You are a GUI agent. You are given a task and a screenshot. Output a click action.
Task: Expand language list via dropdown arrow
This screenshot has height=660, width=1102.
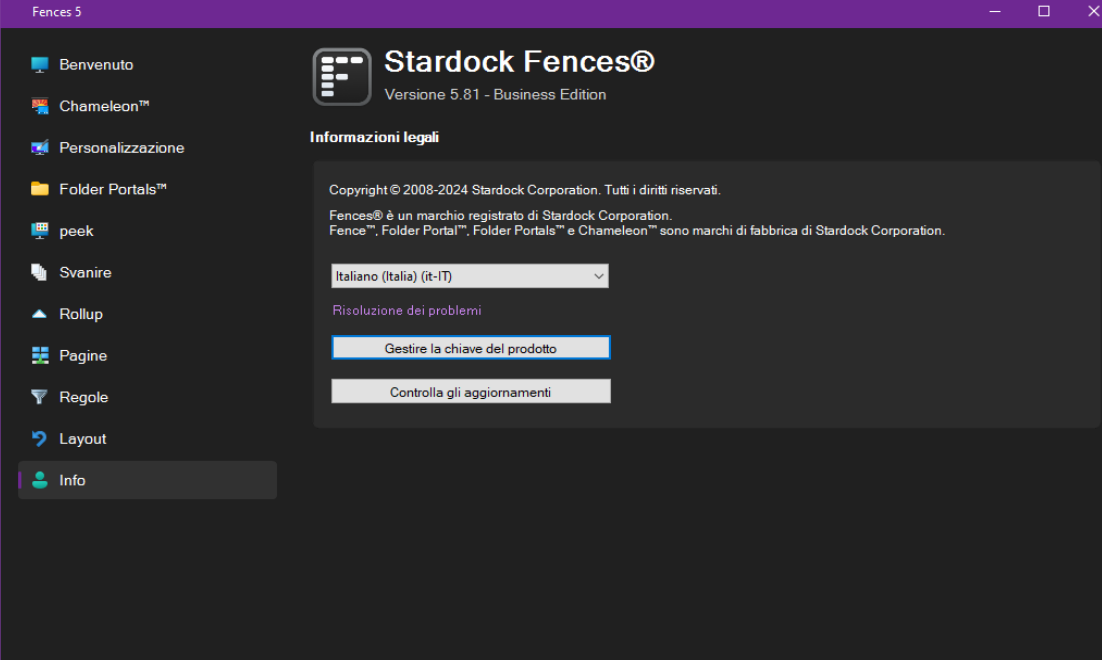pos(599,276)
